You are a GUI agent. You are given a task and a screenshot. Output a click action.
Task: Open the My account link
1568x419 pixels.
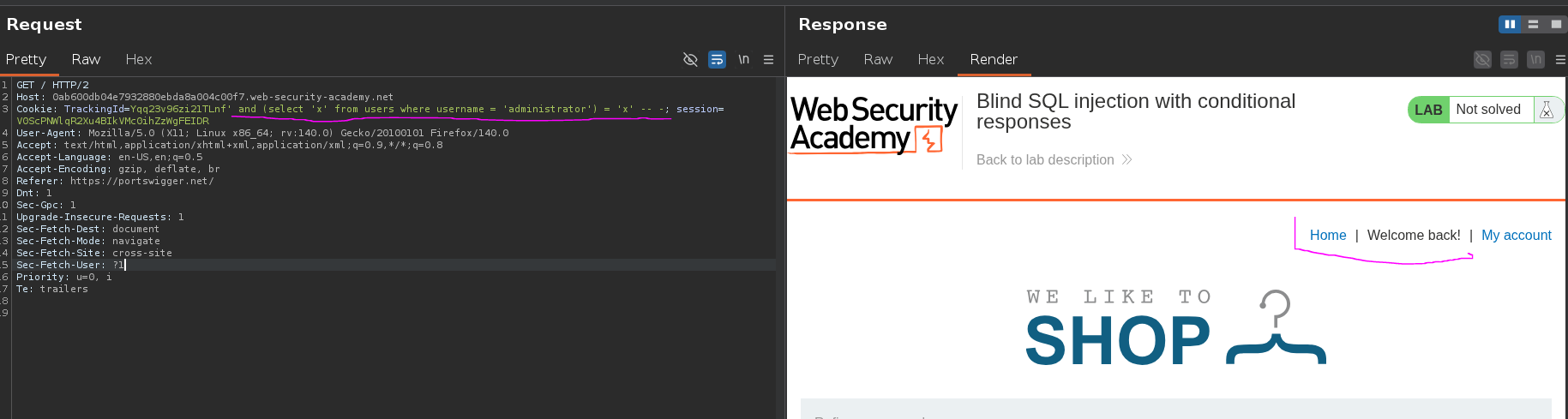1517,235
